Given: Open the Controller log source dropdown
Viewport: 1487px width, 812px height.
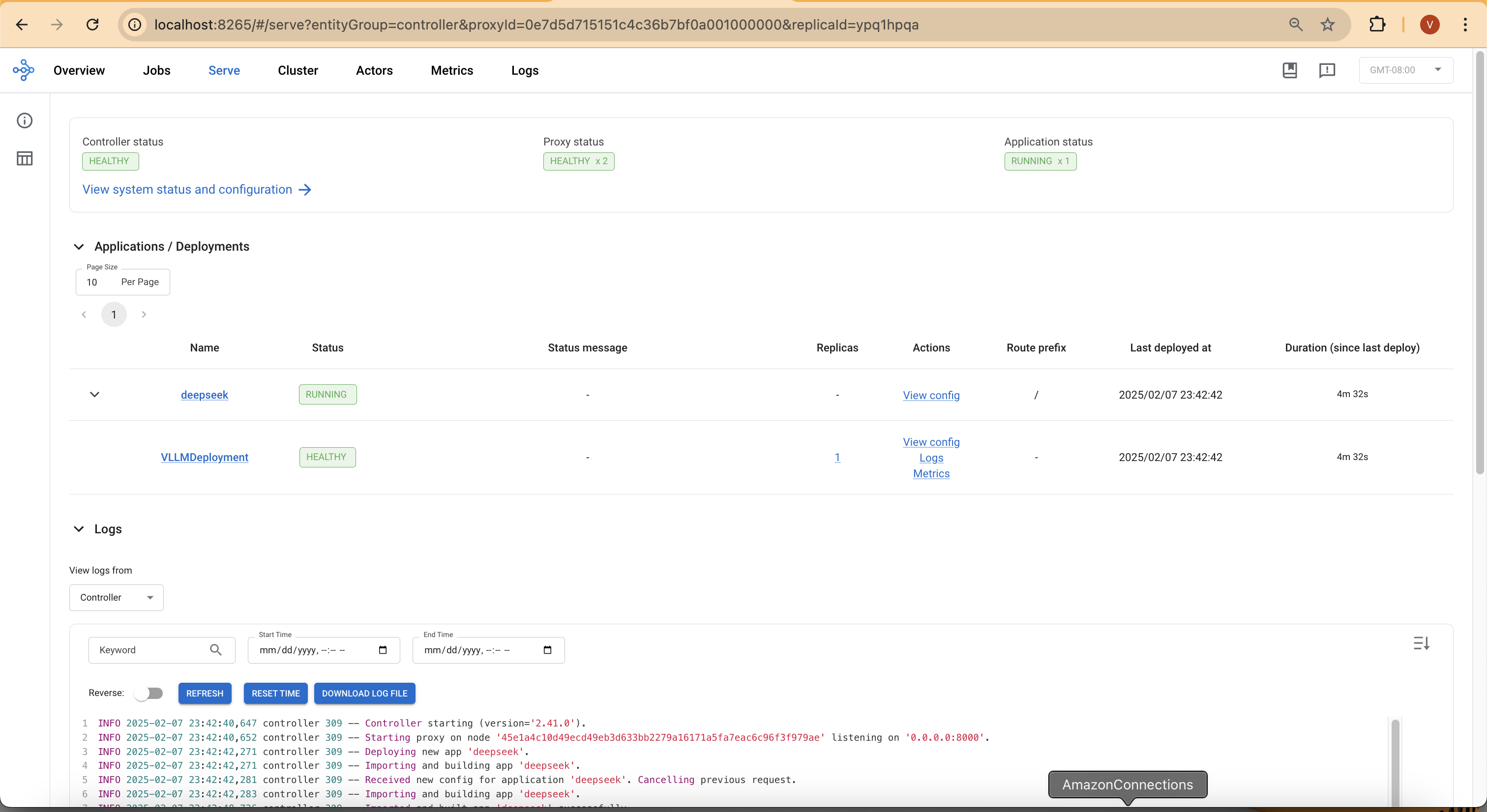Looking at the screenshot, I should point(116,597).
